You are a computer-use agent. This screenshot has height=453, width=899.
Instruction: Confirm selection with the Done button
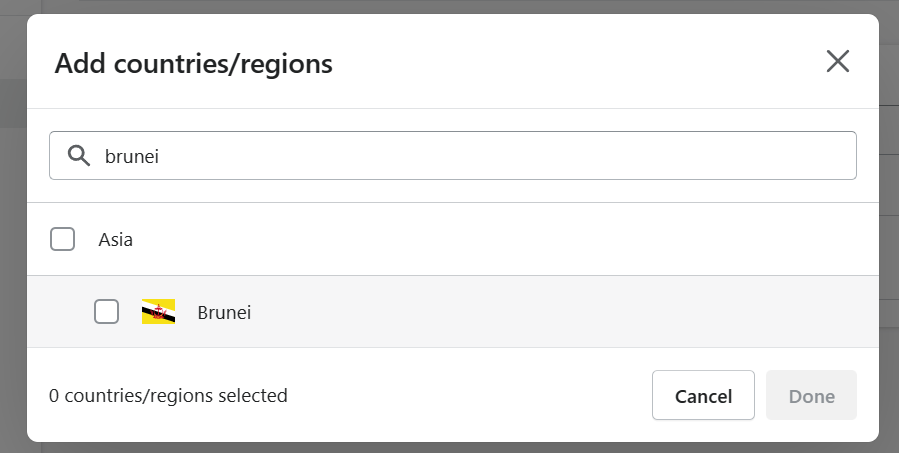click(811, 395)
